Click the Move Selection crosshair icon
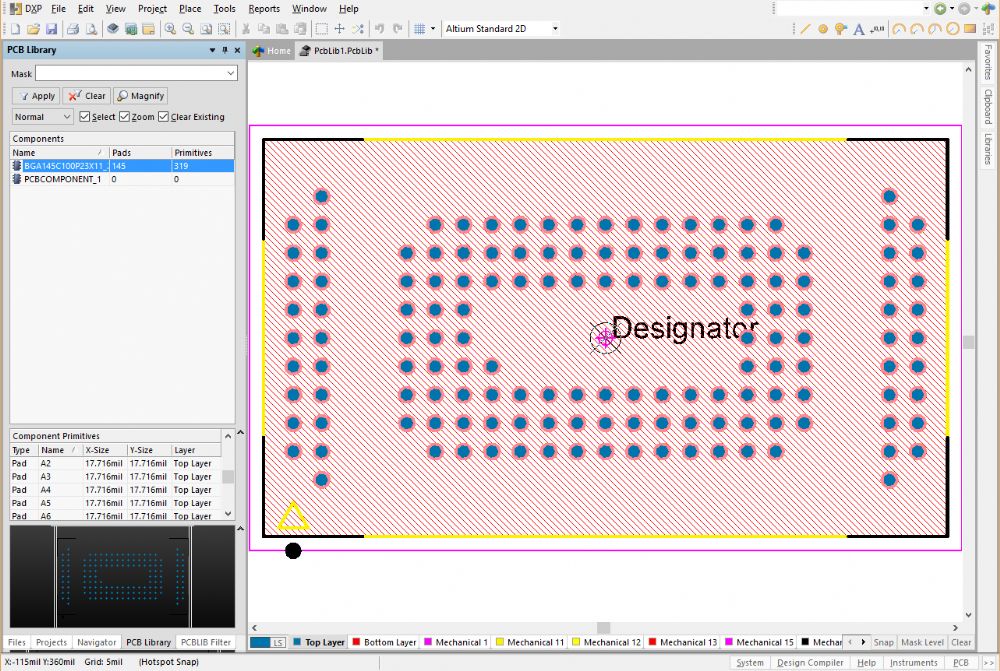1000x671 pixels. (x=339, y=29)
